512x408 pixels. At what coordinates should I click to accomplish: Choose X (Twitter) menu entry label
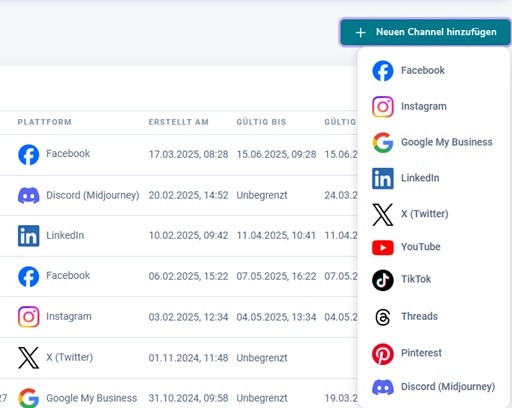tap(425, 214)
